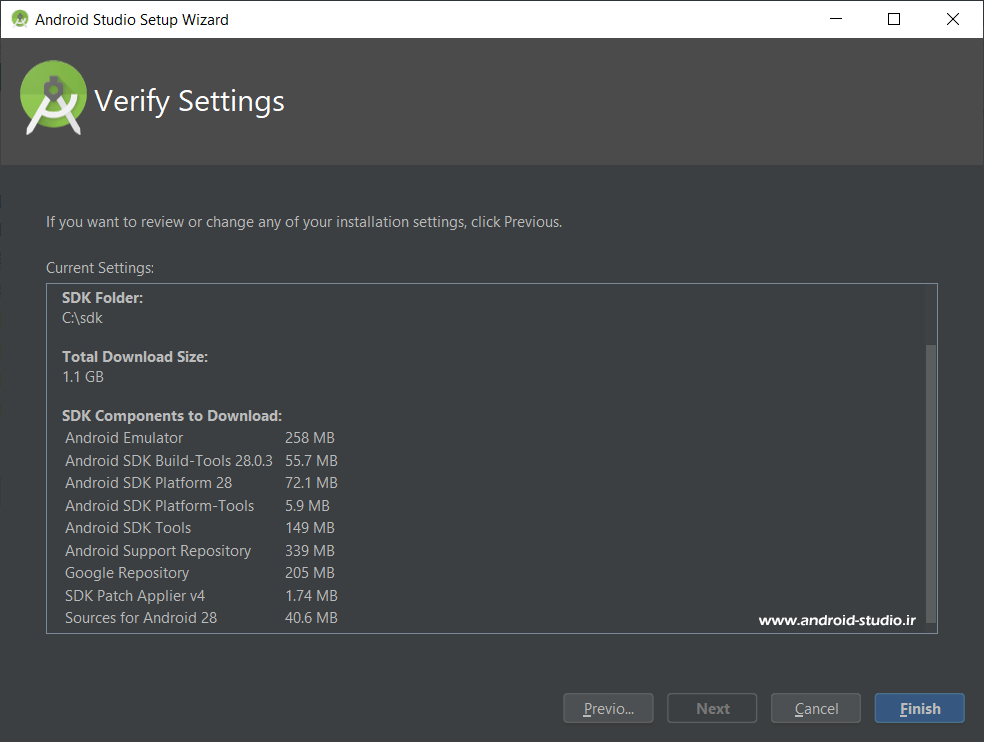The height and width of the screenshot is (742, 984).
Task: Select the 1.1 GB total download size
Action: [x=83, y=377]
